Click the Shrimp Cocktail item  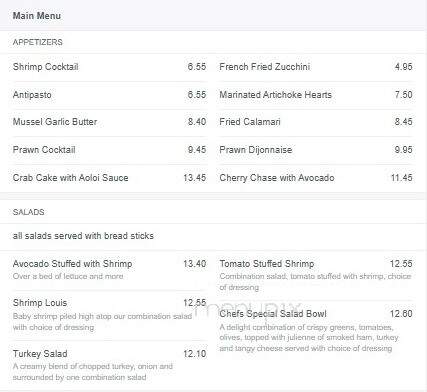[46, 67]
